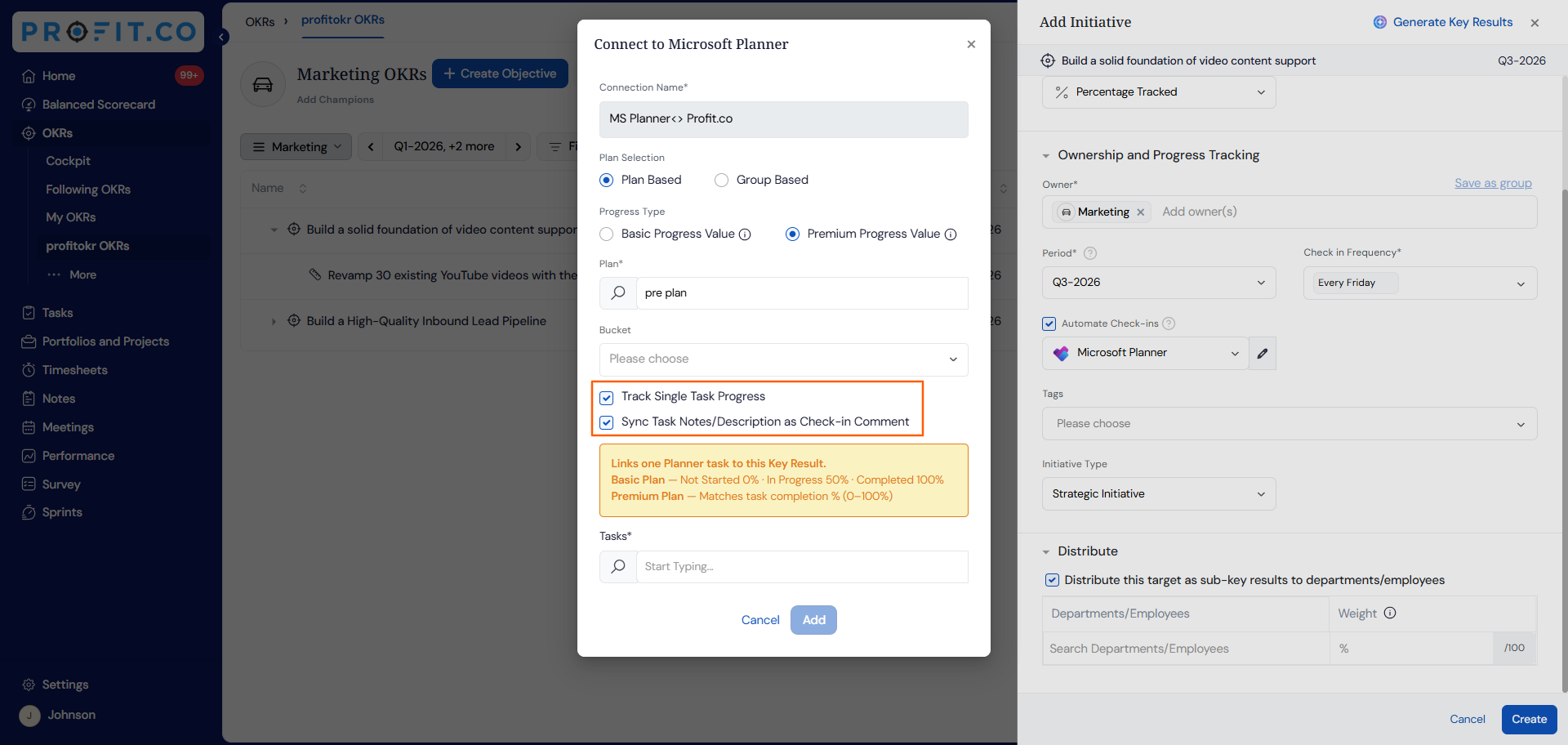Screen dimensions: 1568x745
Task: Click the Marketing department car icon
Action: click(x=263, y=84)
